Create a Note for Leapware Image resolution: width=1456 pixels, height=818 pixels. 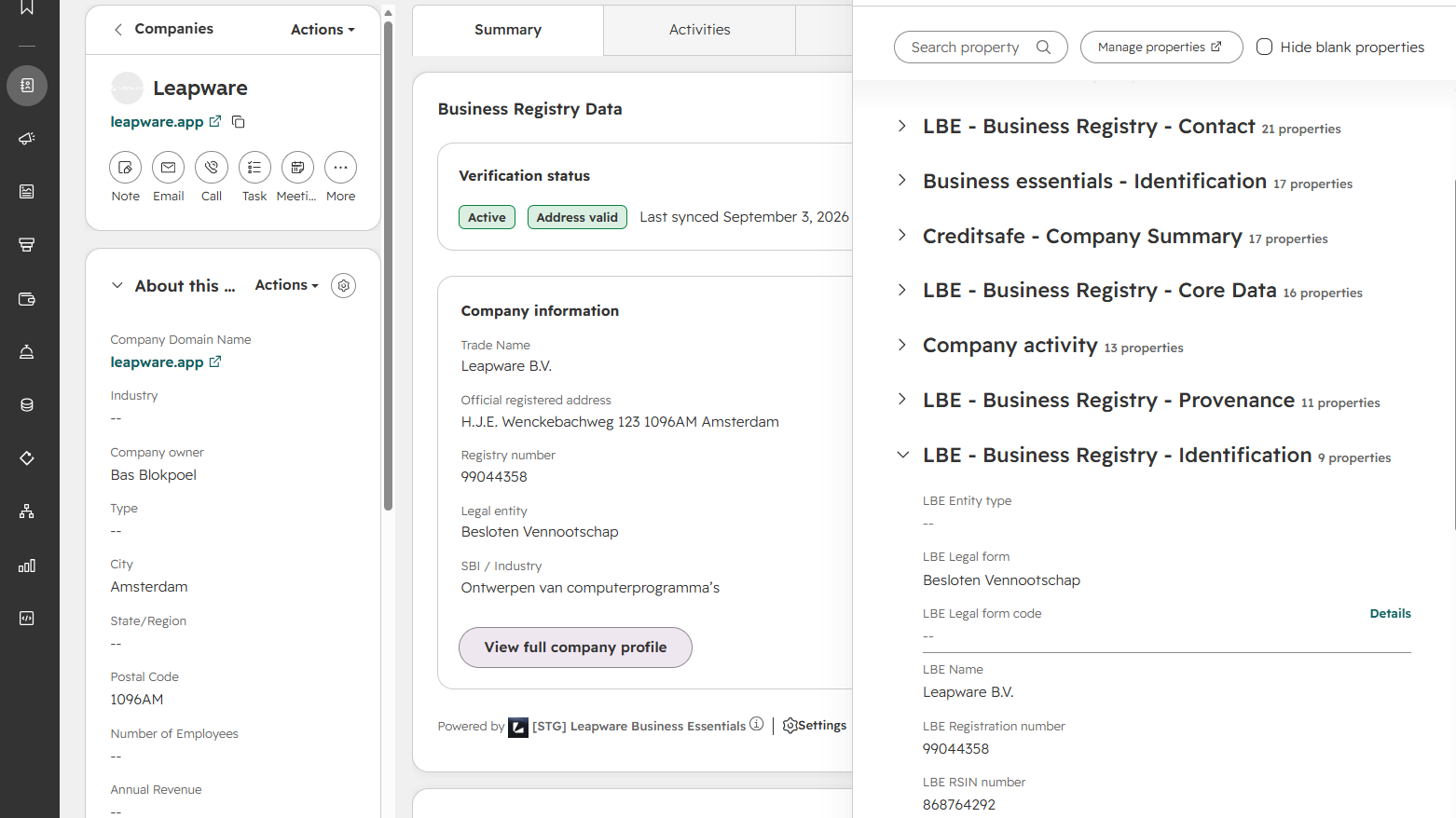click(x=126, y=168)
